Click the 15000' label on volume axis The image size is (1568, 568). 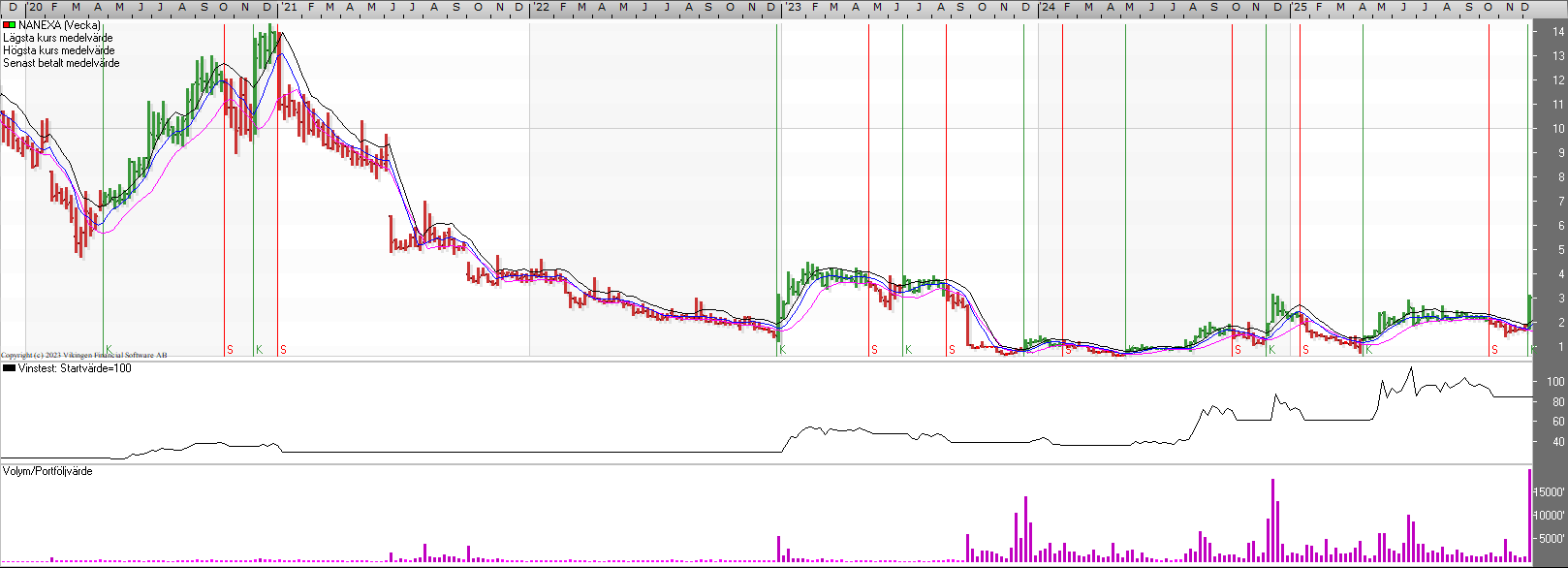(x=1551, y=492)
